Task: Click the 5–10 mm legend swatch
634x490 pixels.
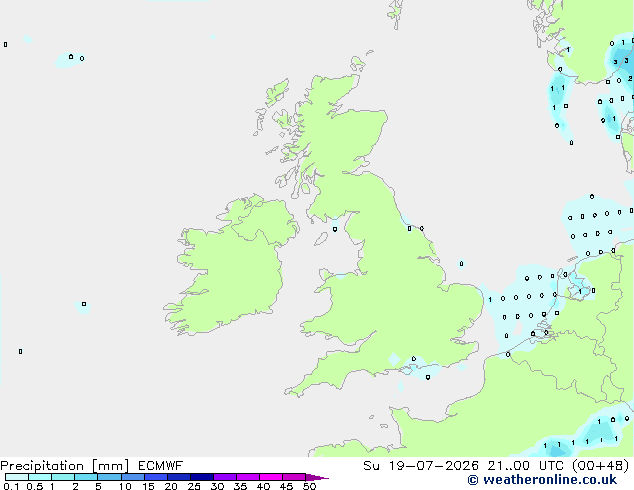Action: click(109, 477)
